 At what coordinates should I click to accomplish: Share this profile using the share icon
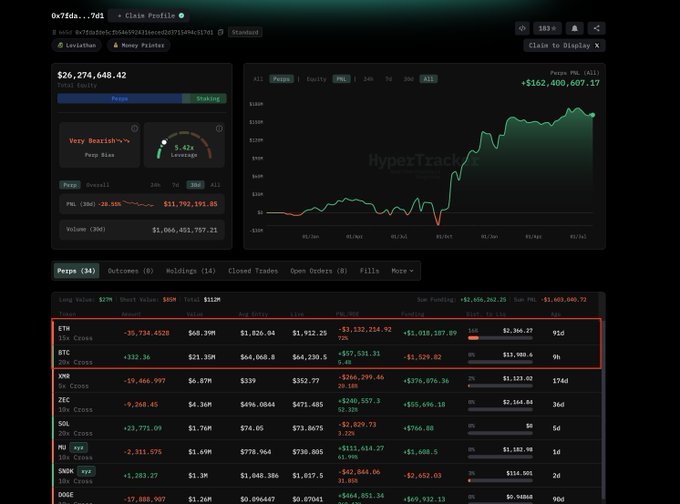(x=597, y=28)
